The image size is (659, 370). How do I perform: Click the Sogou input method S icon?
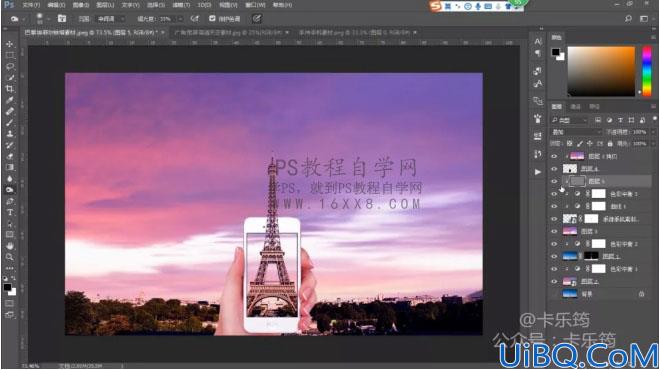(x=435, y=6)
